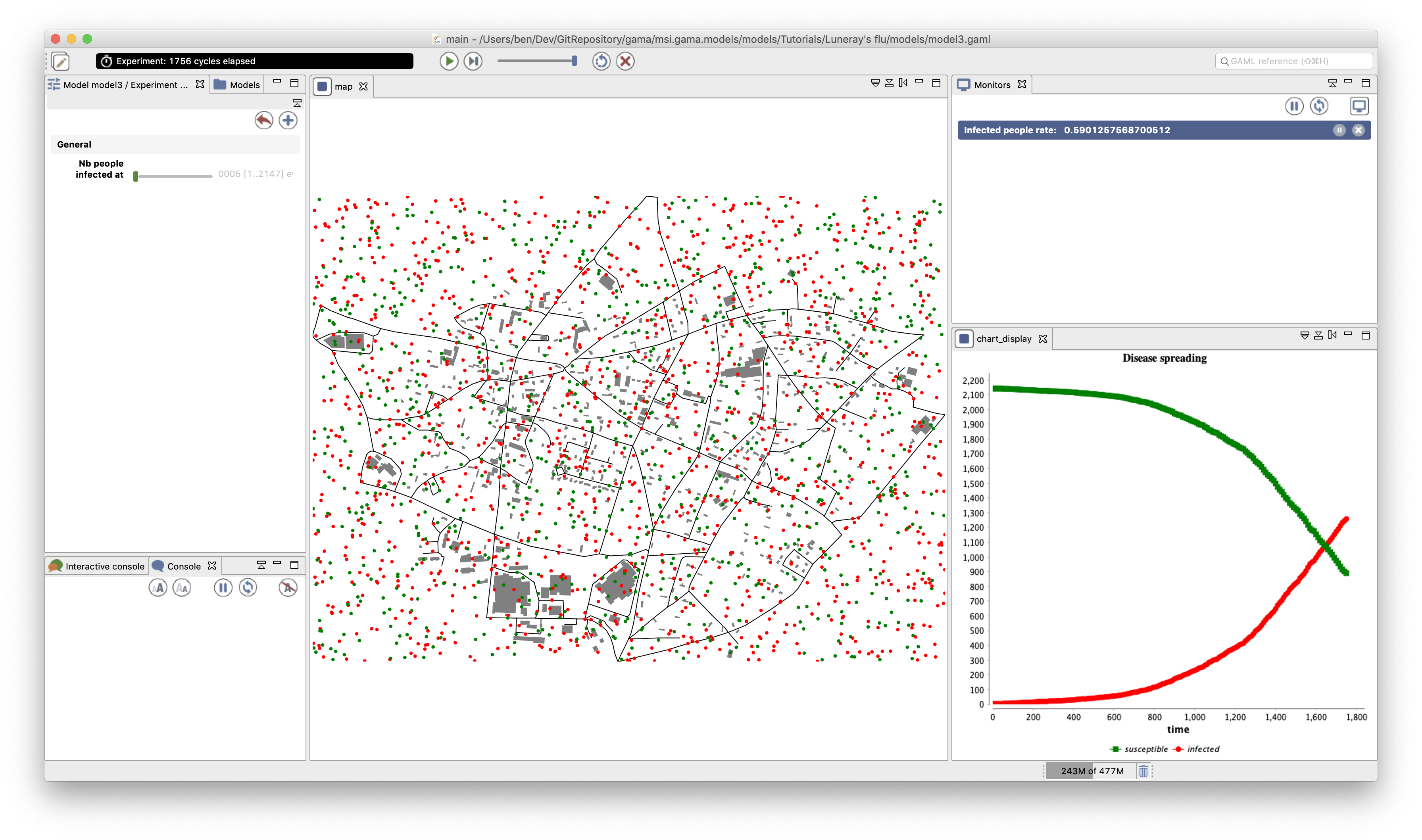Reload the experiment from the main toolbar

(x=601, y=61)
